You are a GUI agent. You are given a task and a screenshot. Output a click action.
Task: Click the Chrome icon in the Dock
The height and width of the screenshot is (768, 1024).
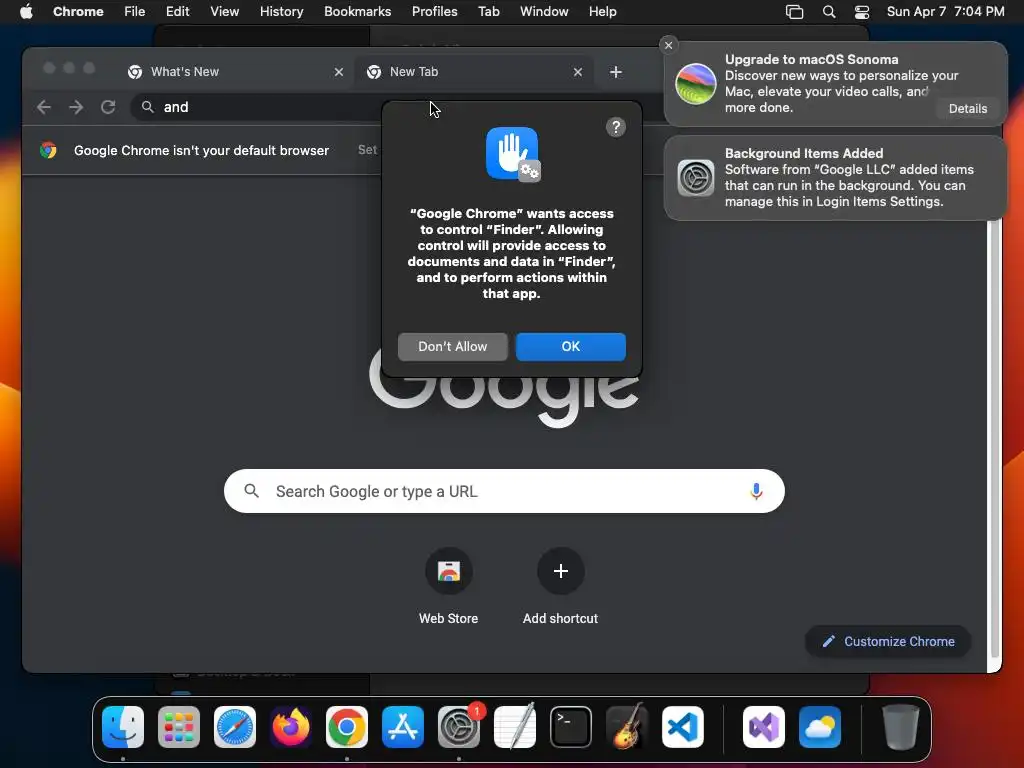pyautogui.click(x=347, y=726)
